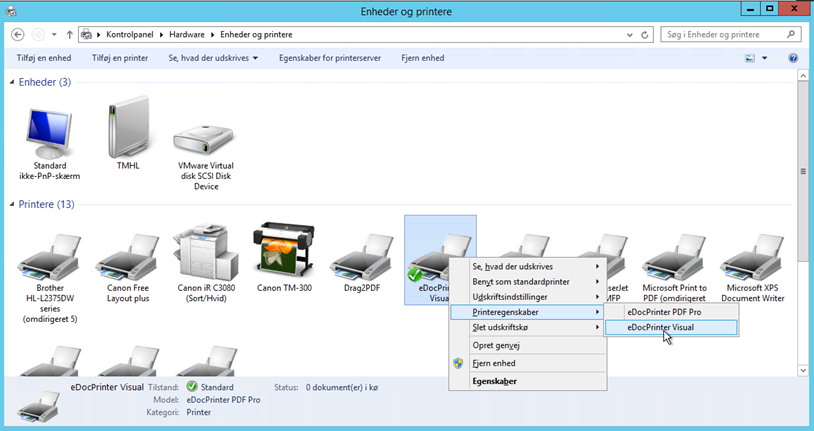This screenshot has width=814, height=431.
Task: Click the 'eDocPrinter PDF Pro' model text in details
Action: (x=223, y=400)
